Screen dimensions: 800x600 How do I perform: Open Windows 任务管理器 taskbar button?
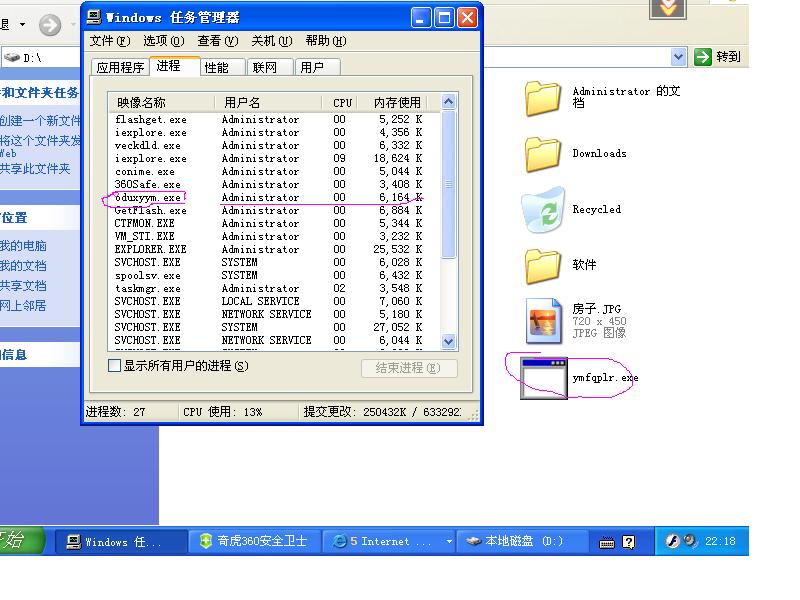click(x=120, y=541)
